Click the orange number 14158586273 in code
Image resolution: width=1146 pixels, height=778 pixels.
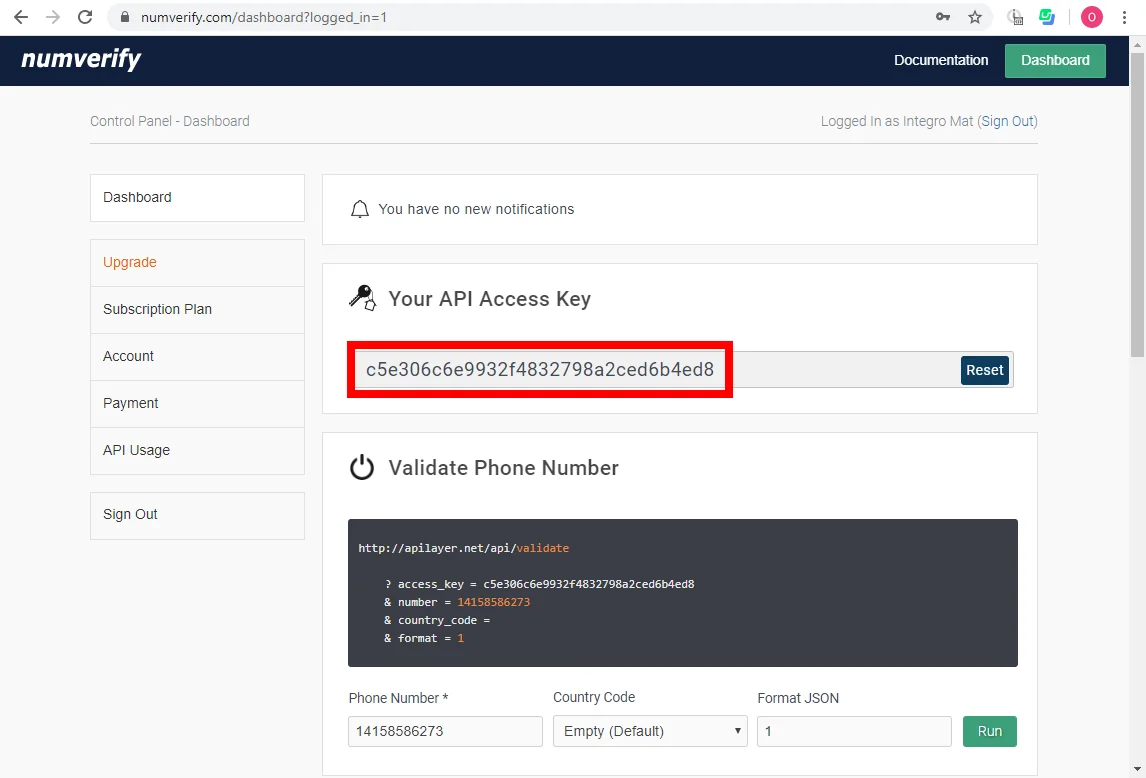493,603
